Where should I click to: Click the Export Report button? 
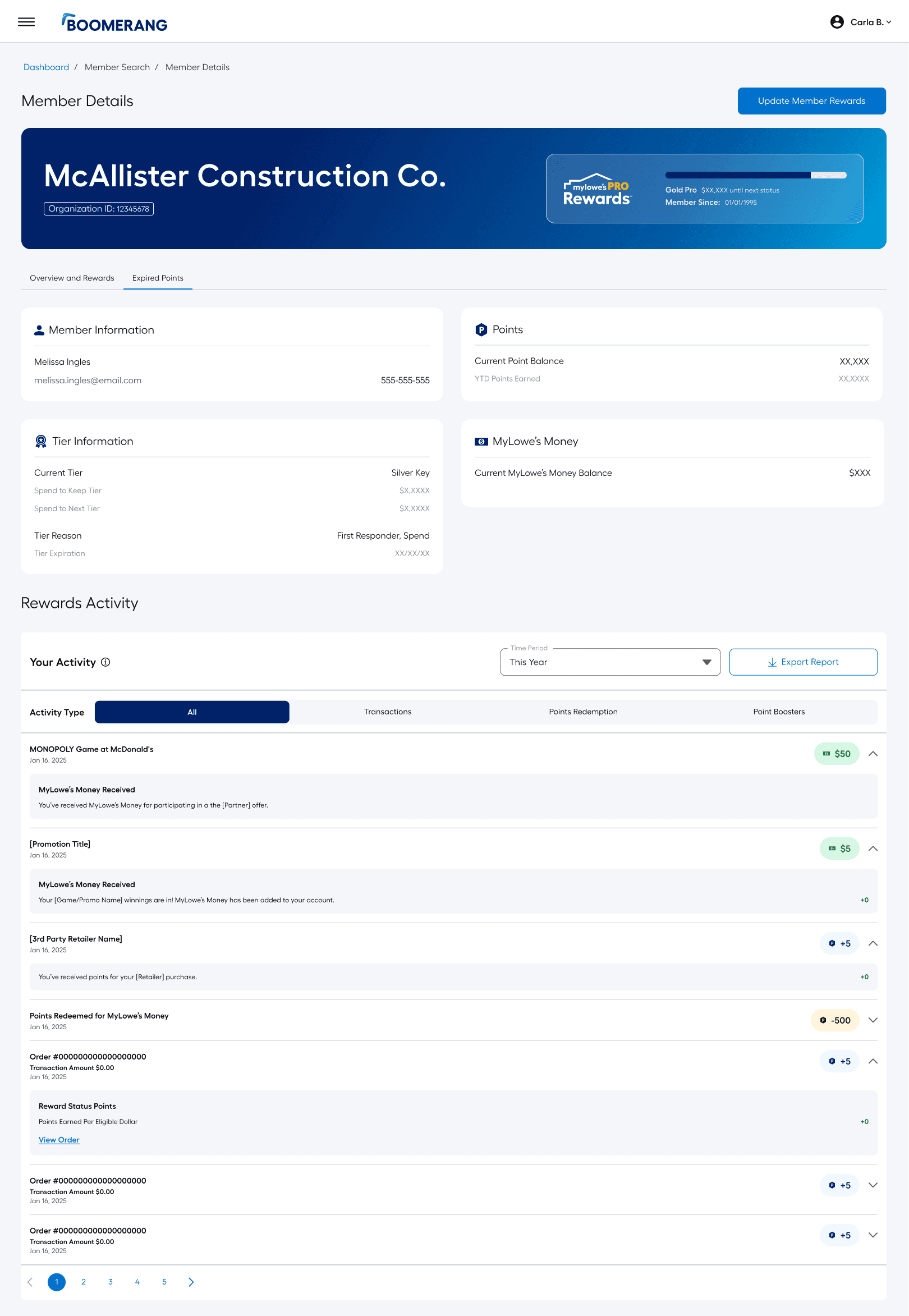803,662
